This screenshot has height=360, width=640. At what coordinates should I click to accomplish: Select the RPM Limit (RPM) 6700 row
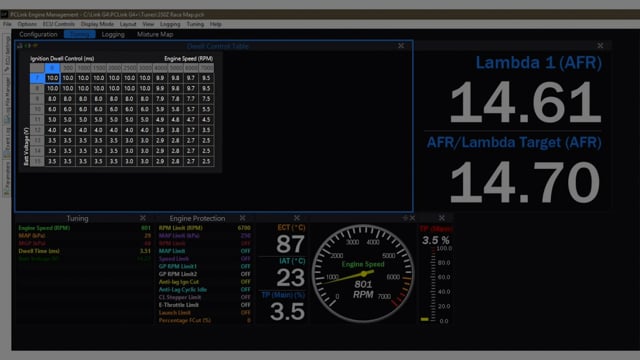point(204,228)
